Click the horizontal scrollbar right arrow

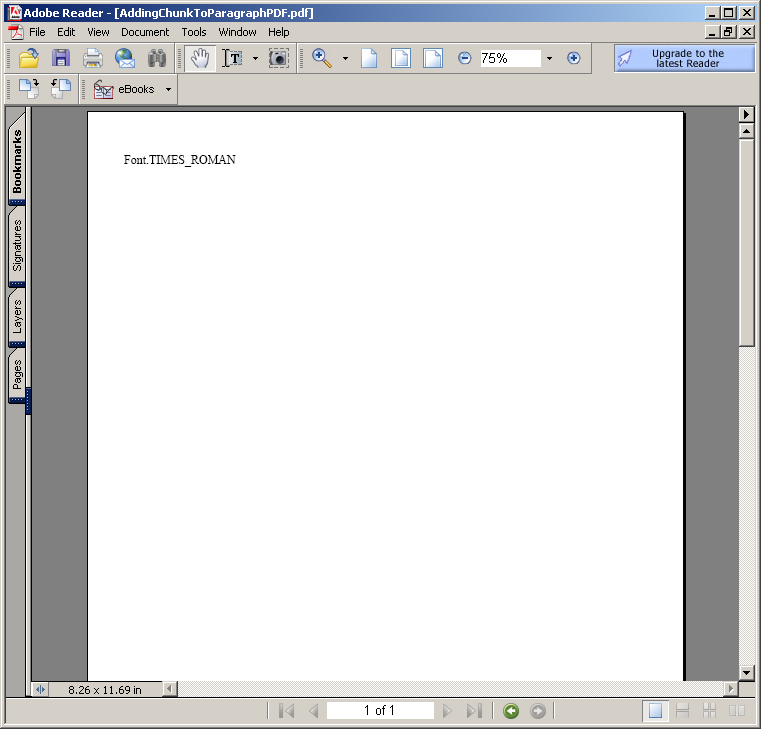pos(730,689)
